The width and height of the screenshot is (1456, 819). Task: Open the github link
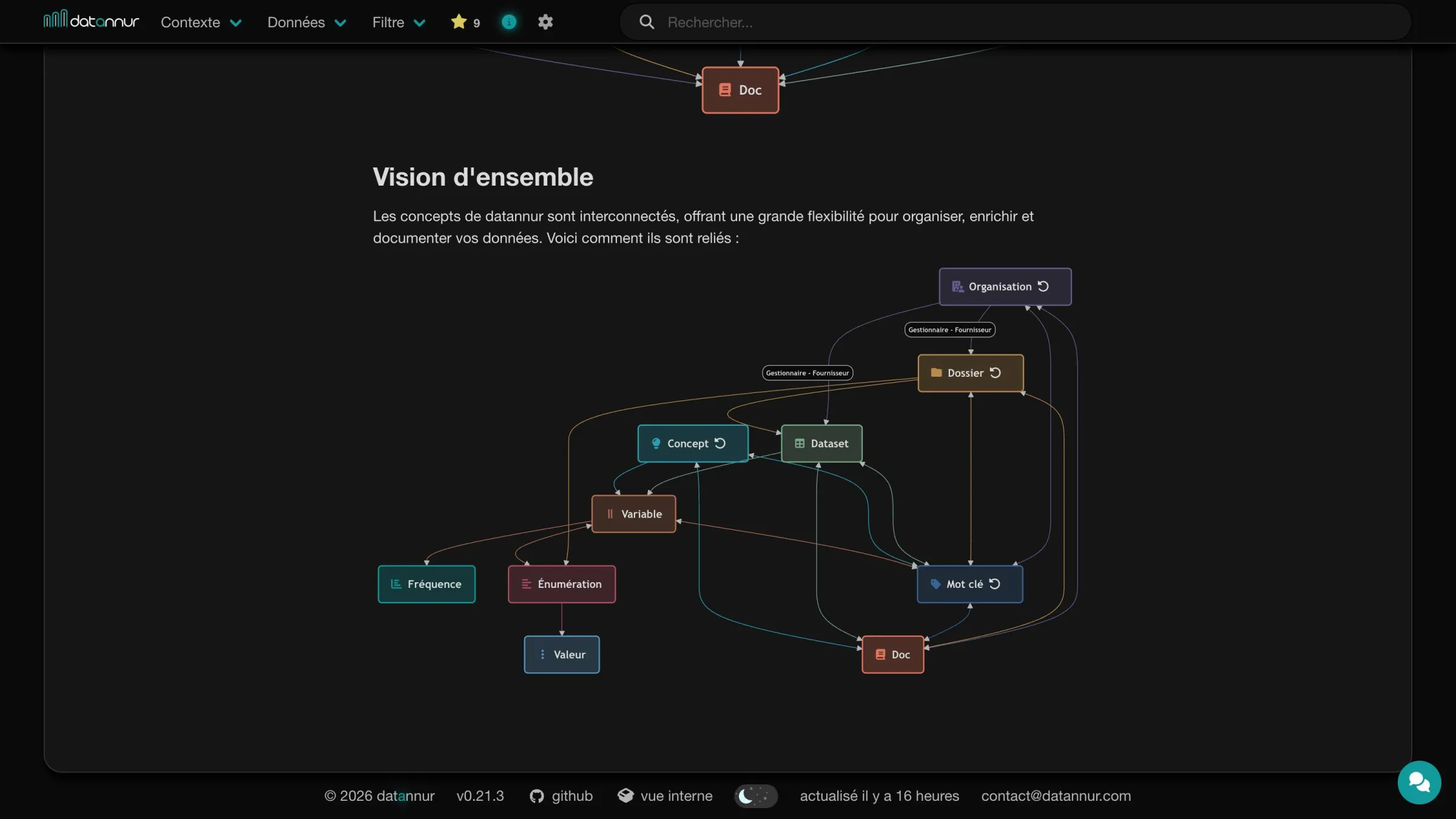(x=561, y=796)
